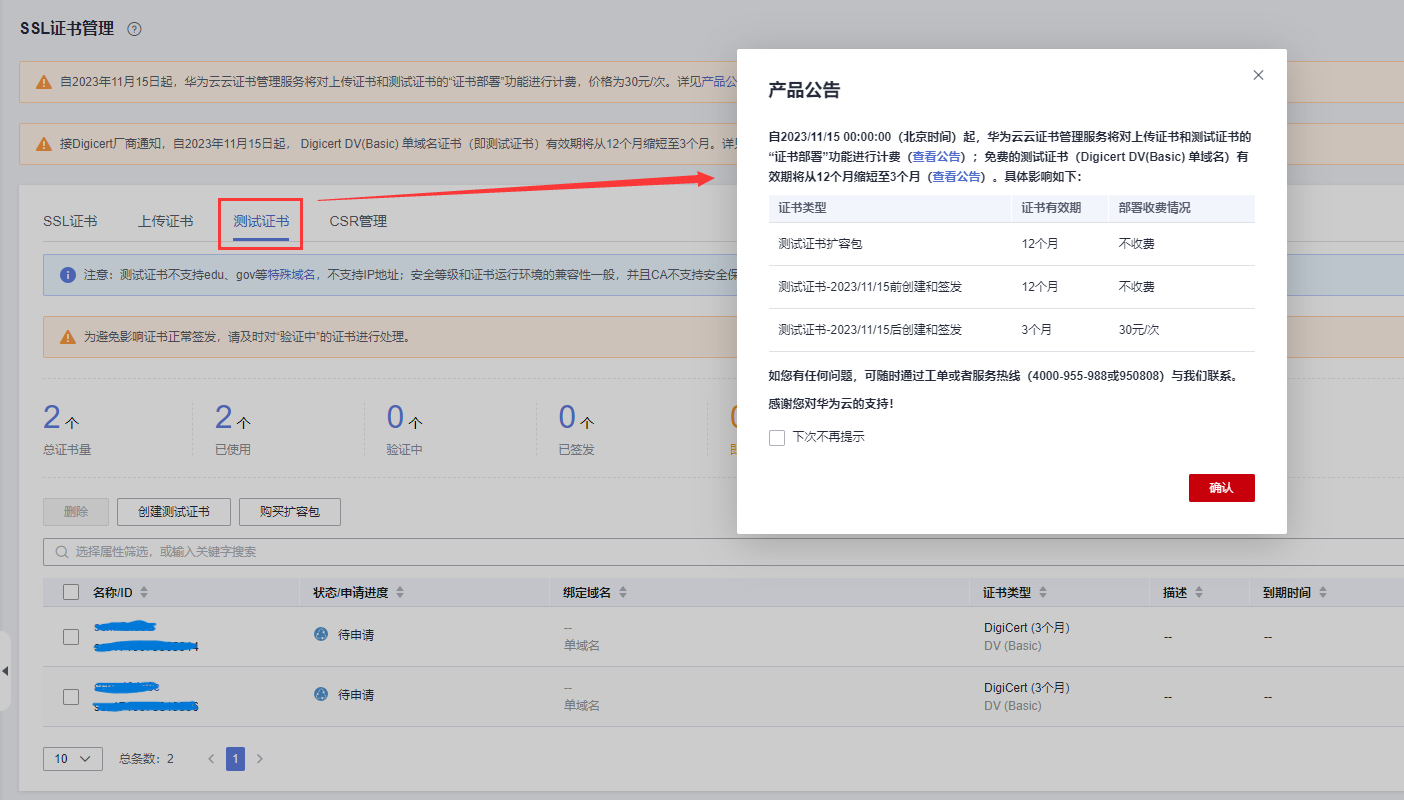Open the CSR管理 tab
The width and height of the screenshot is (1404, 800).
pyautogui.click(x=358, y=221)
